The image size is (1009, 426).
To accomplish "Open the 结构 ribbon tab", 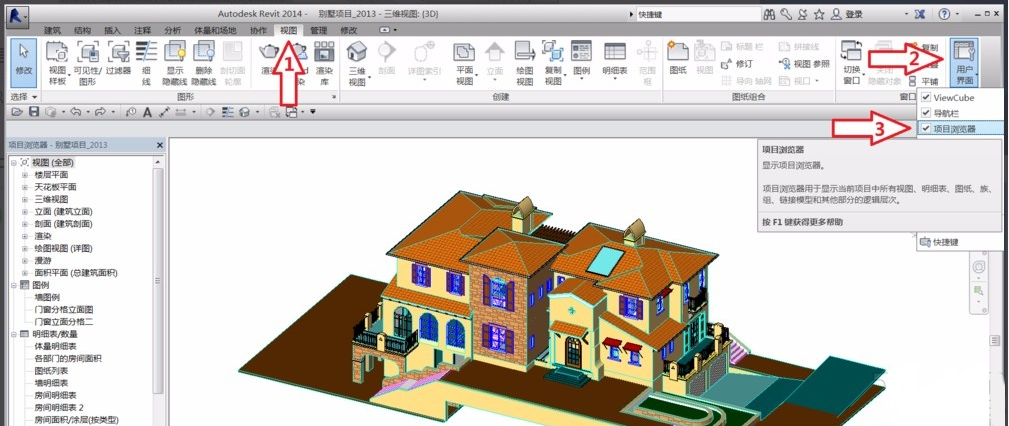I will point(82,30).
